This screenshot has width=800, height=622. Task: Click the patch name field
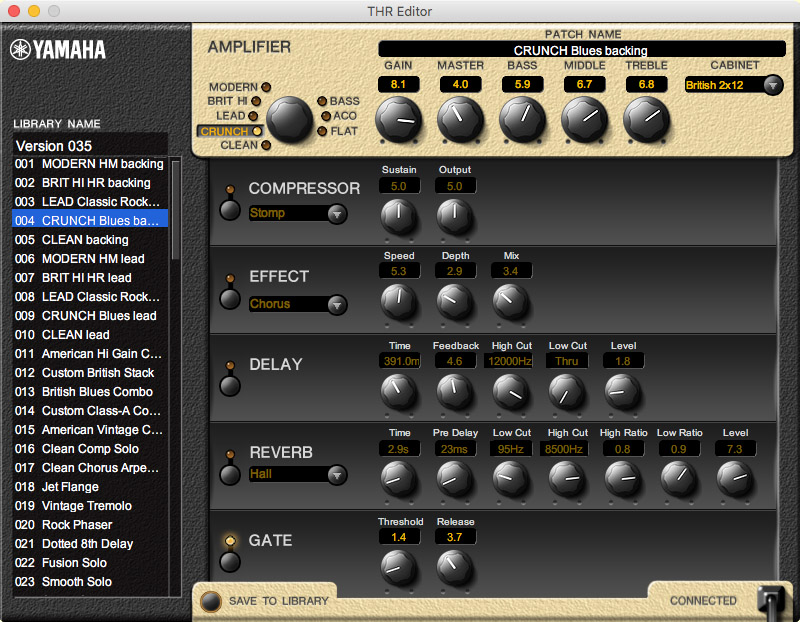tap(581, 50)
